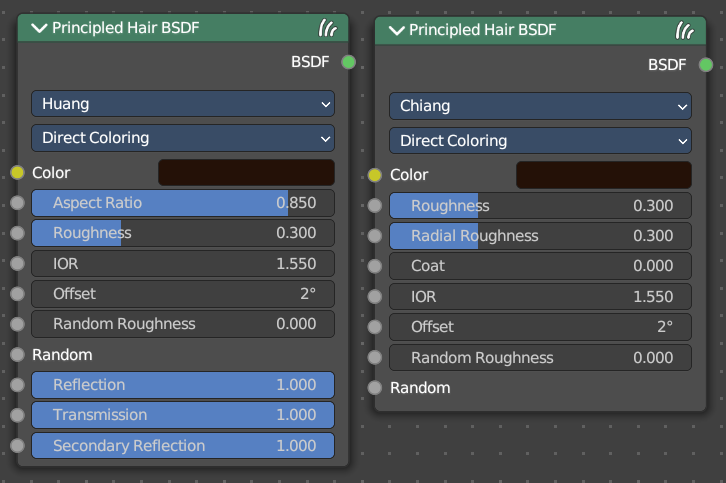This screenshot has width=726, height=483.
Task: Click IOR input socket on Huang node
Action: pyautogui.click(x=18, y=264)
